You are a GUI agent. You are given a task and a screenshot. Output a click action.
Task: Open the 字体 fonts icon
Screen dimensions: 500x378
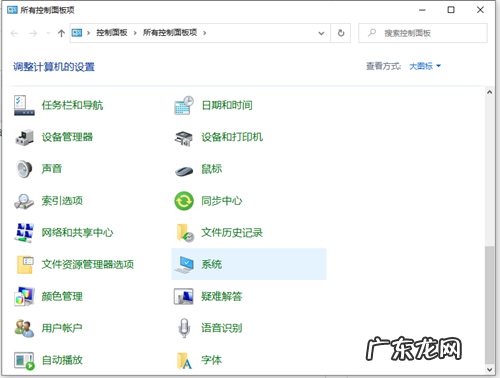(184, 361)
